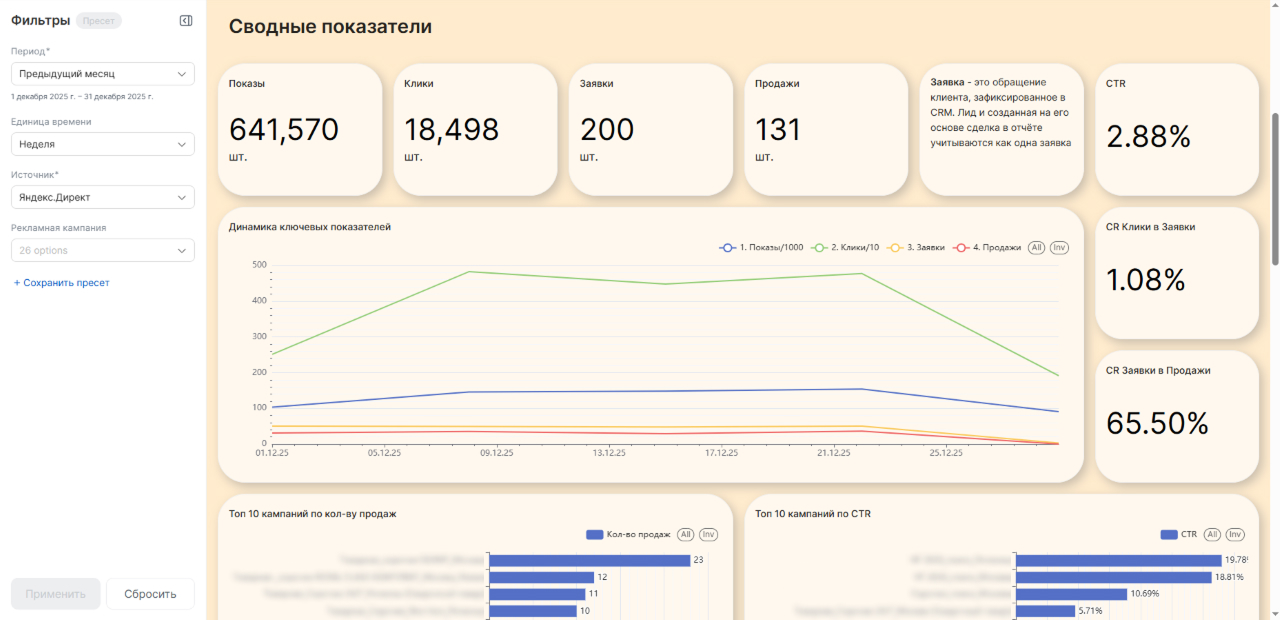The width and height of the screenshot is (1280, 620).
Task: Click the Сохранить пресет link
Action: [61, 283]
